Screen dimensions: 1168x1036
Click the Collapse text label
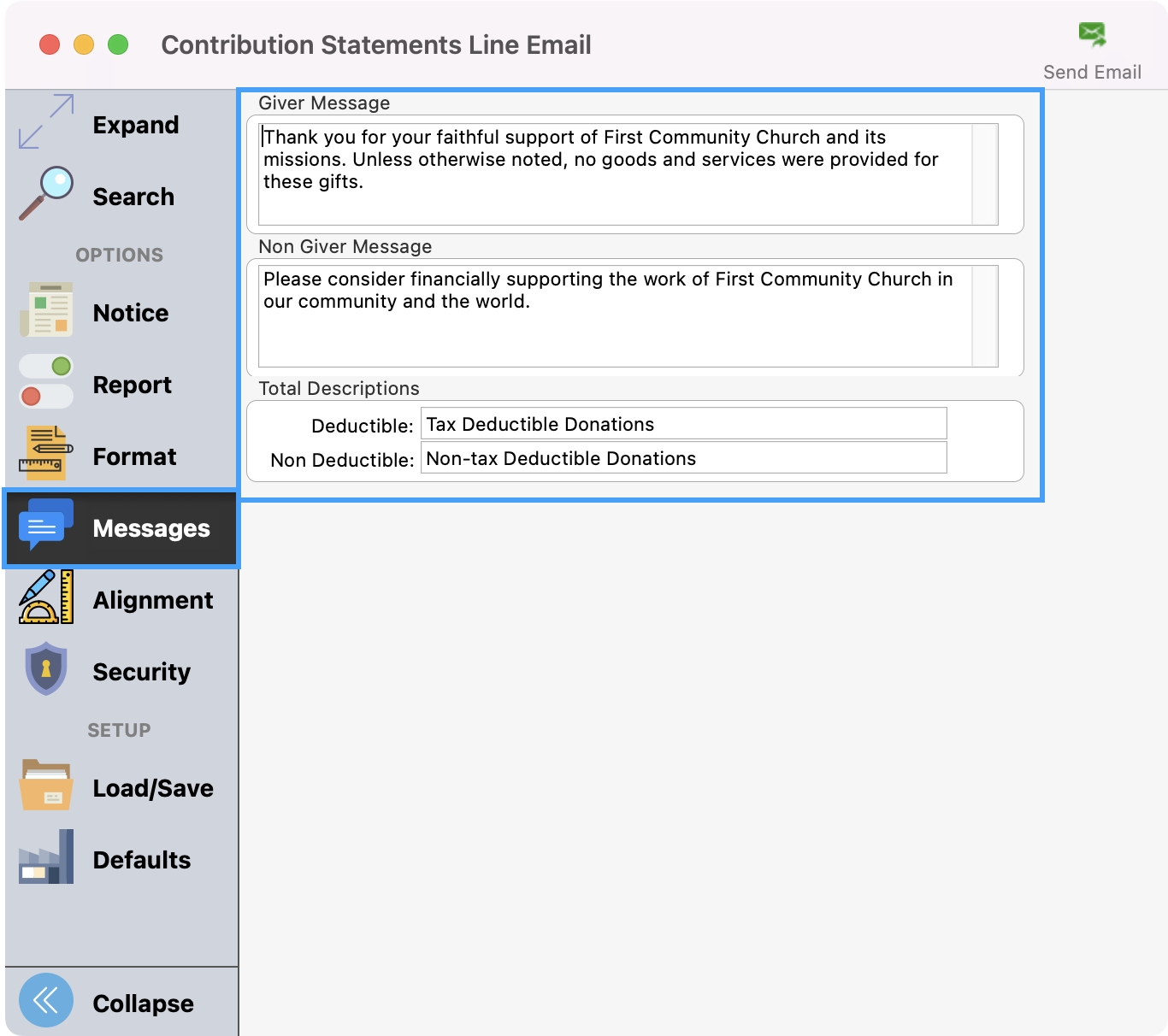point(143,1004)
